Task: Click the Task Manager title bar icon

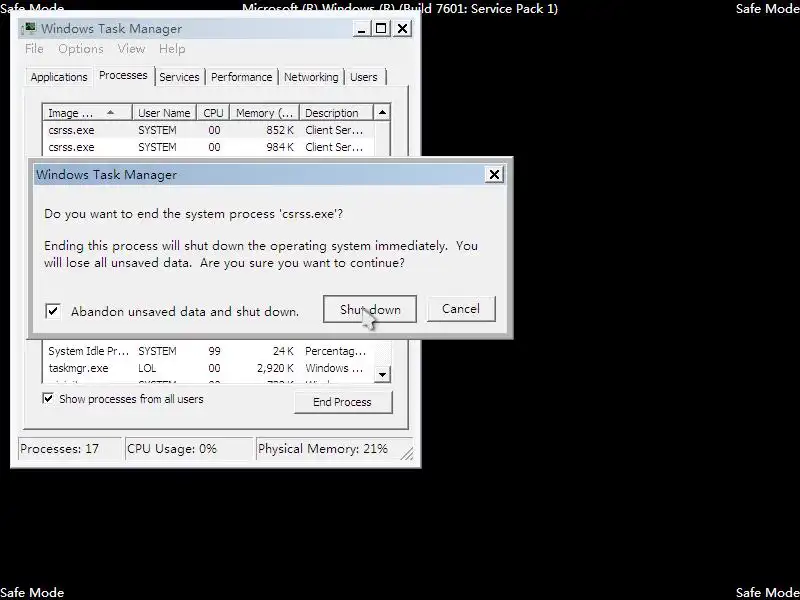Action: click(x=30, y=28)
